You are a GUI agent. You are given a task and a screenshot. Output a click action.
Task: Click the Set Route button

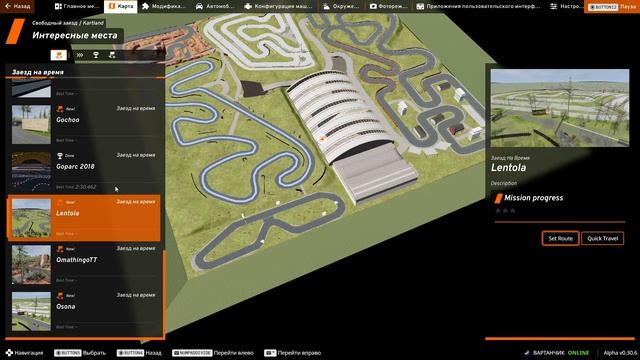pos(560,238)
